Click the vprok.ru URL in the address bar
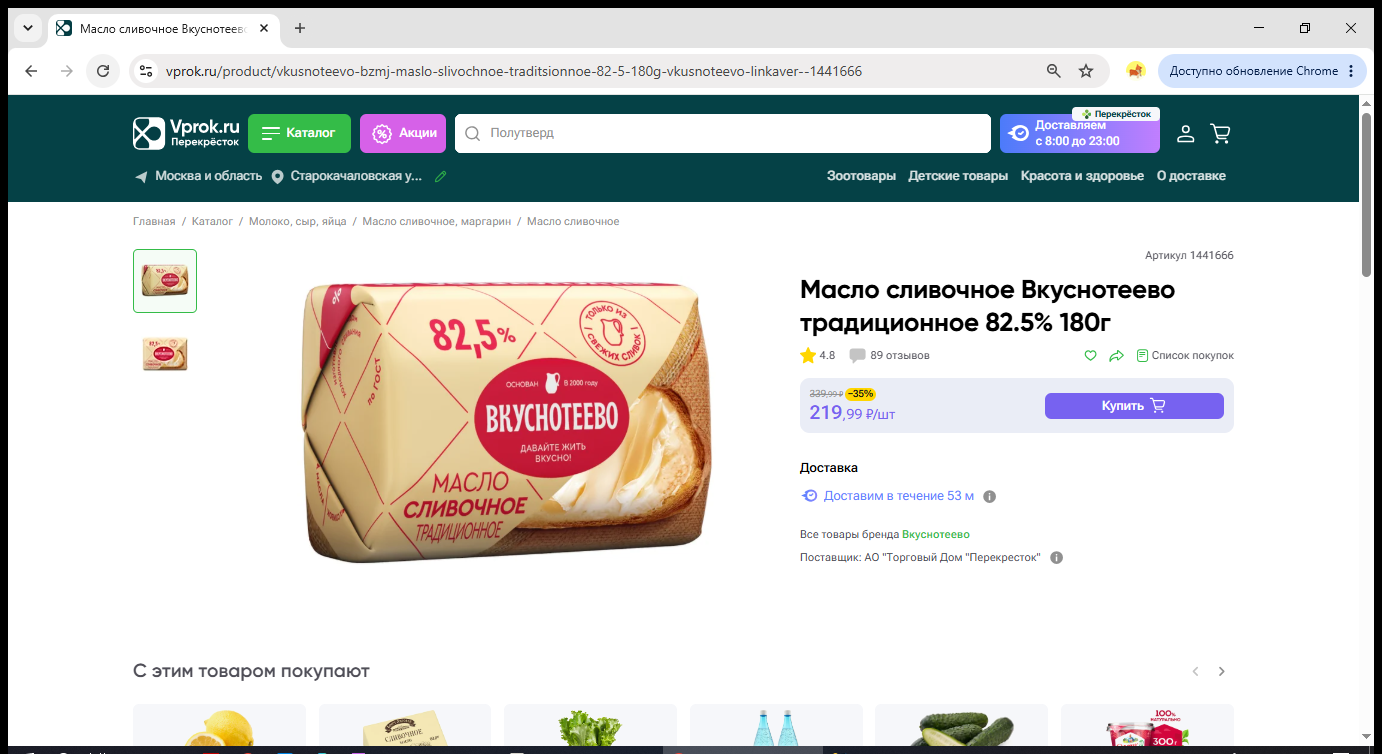Image resolution: width=1382 pixels, height=754 pixels. 513,71
